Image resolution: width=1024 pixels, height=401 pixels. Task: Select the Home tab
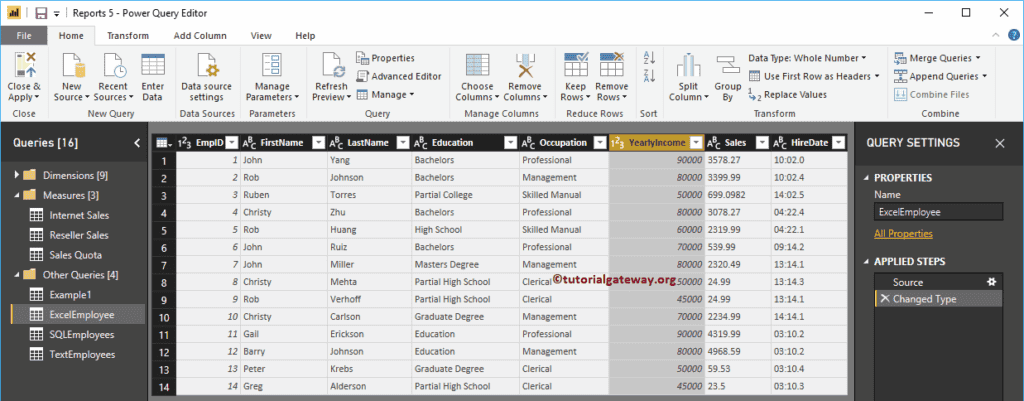click(71, 36)
